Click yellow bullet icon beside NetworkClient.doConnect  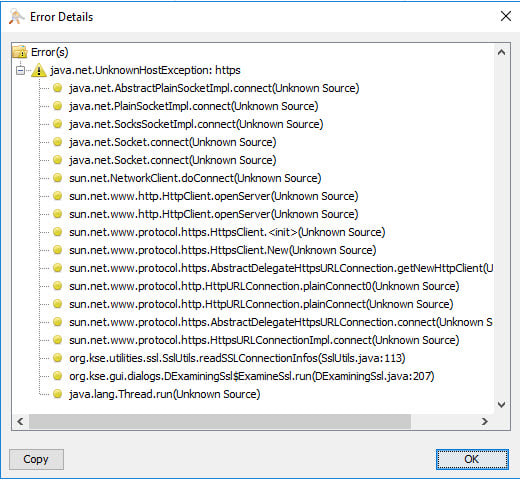(58, 178)
